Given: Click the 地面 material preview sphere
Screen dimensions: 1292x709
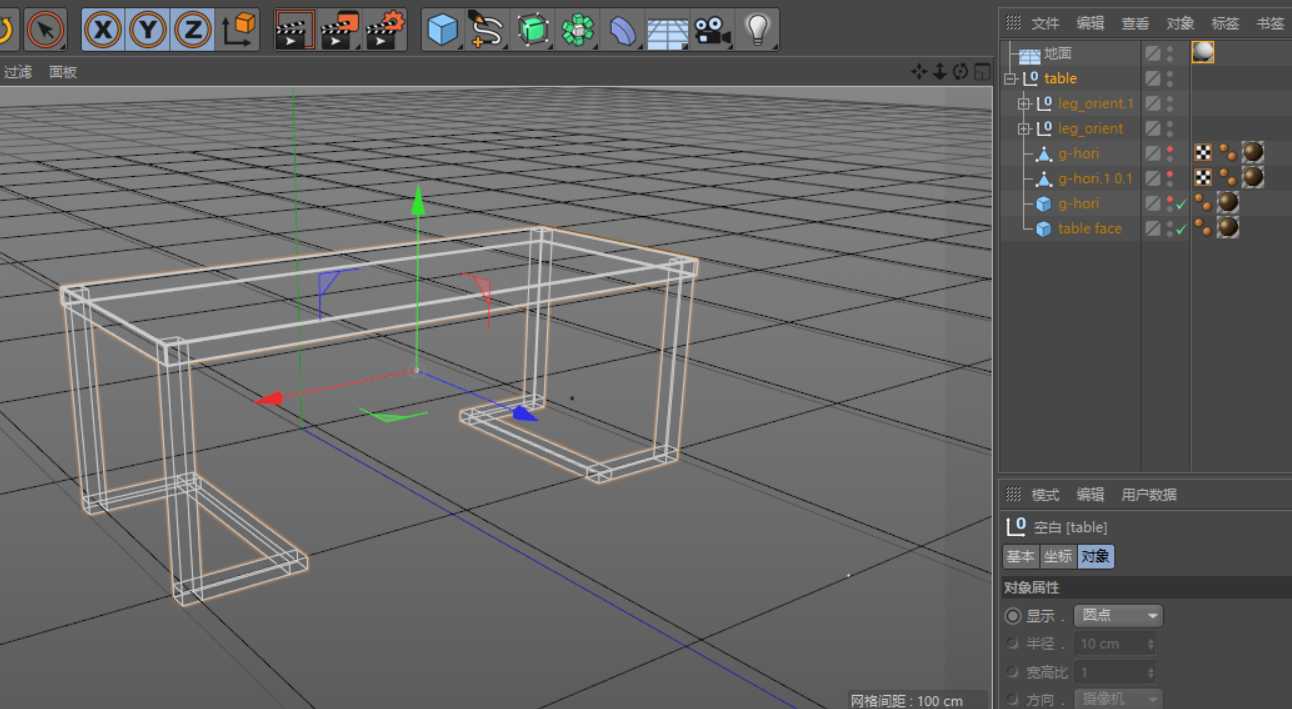Looking at the screenshot, I should click(x=1203, y=52).
